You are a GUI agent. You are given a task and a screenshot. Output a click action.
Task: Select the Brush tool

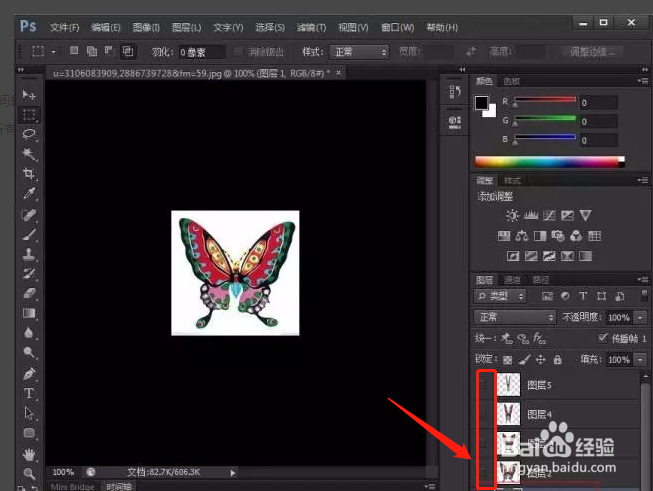(29, 234)
